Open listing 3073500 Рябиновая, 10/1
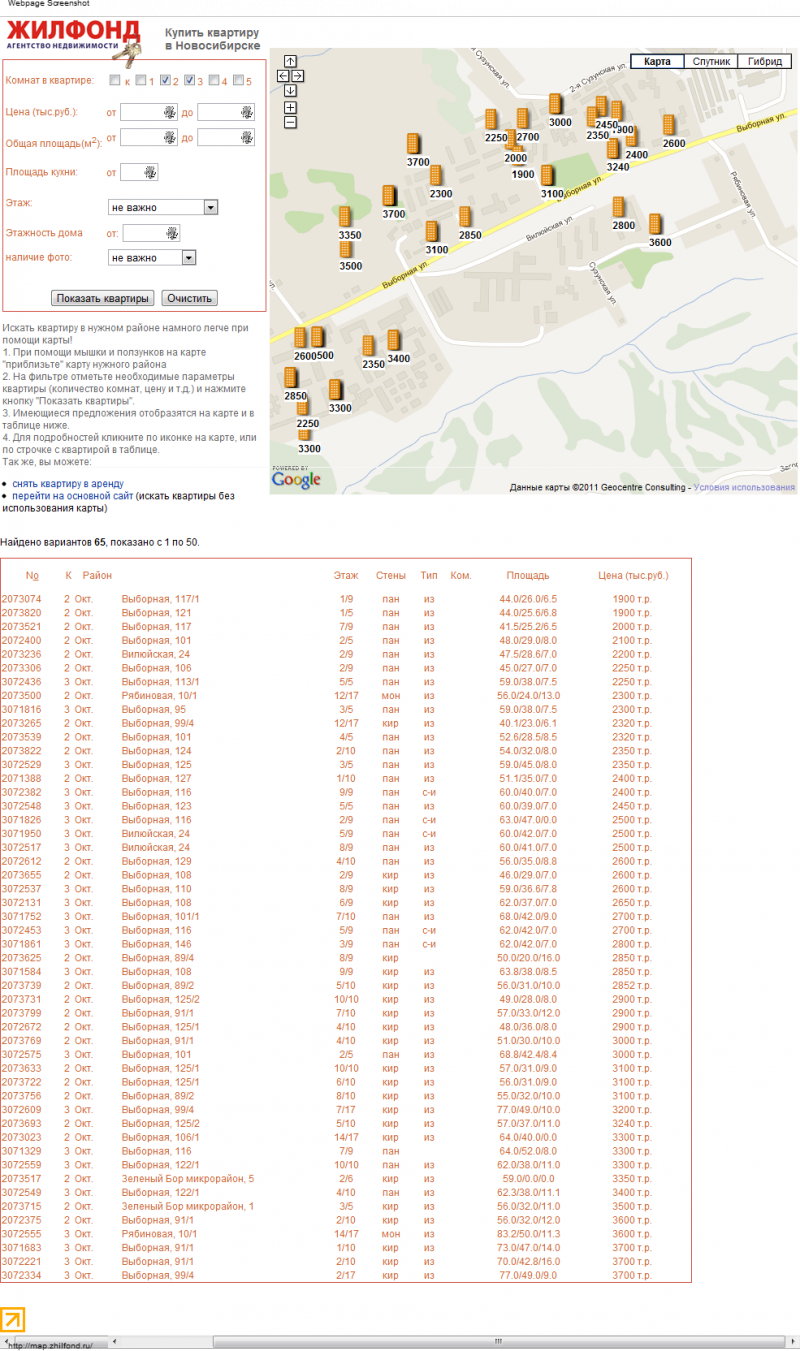 tap(345, 696)
